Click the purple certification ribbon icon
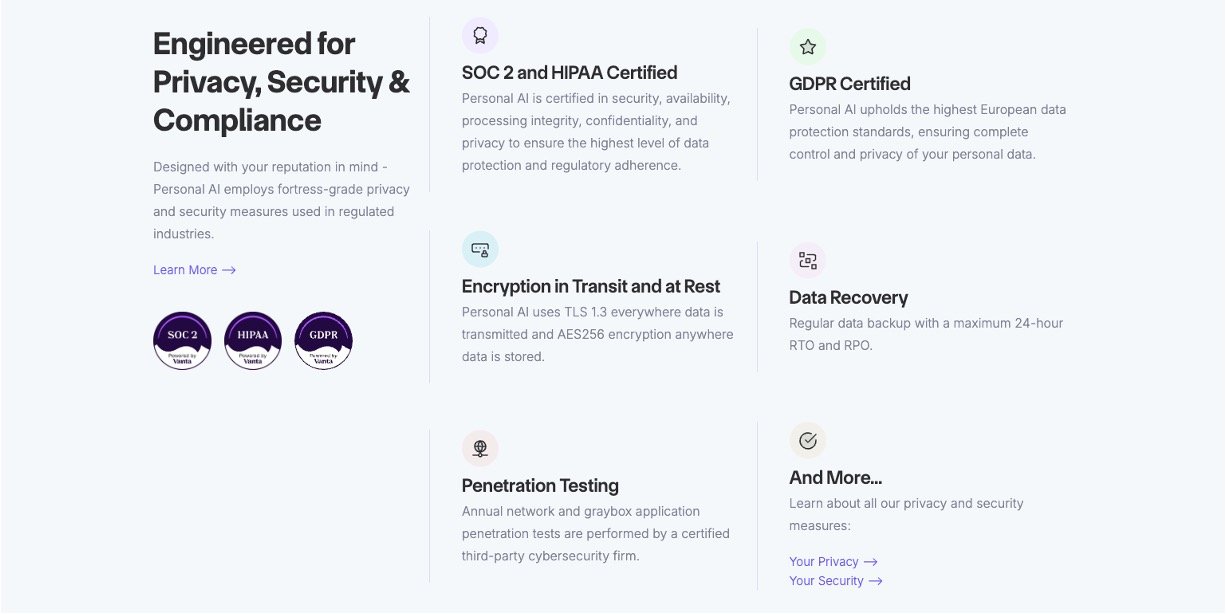This screenshot has width=1226, height=614. pos(480,36)
